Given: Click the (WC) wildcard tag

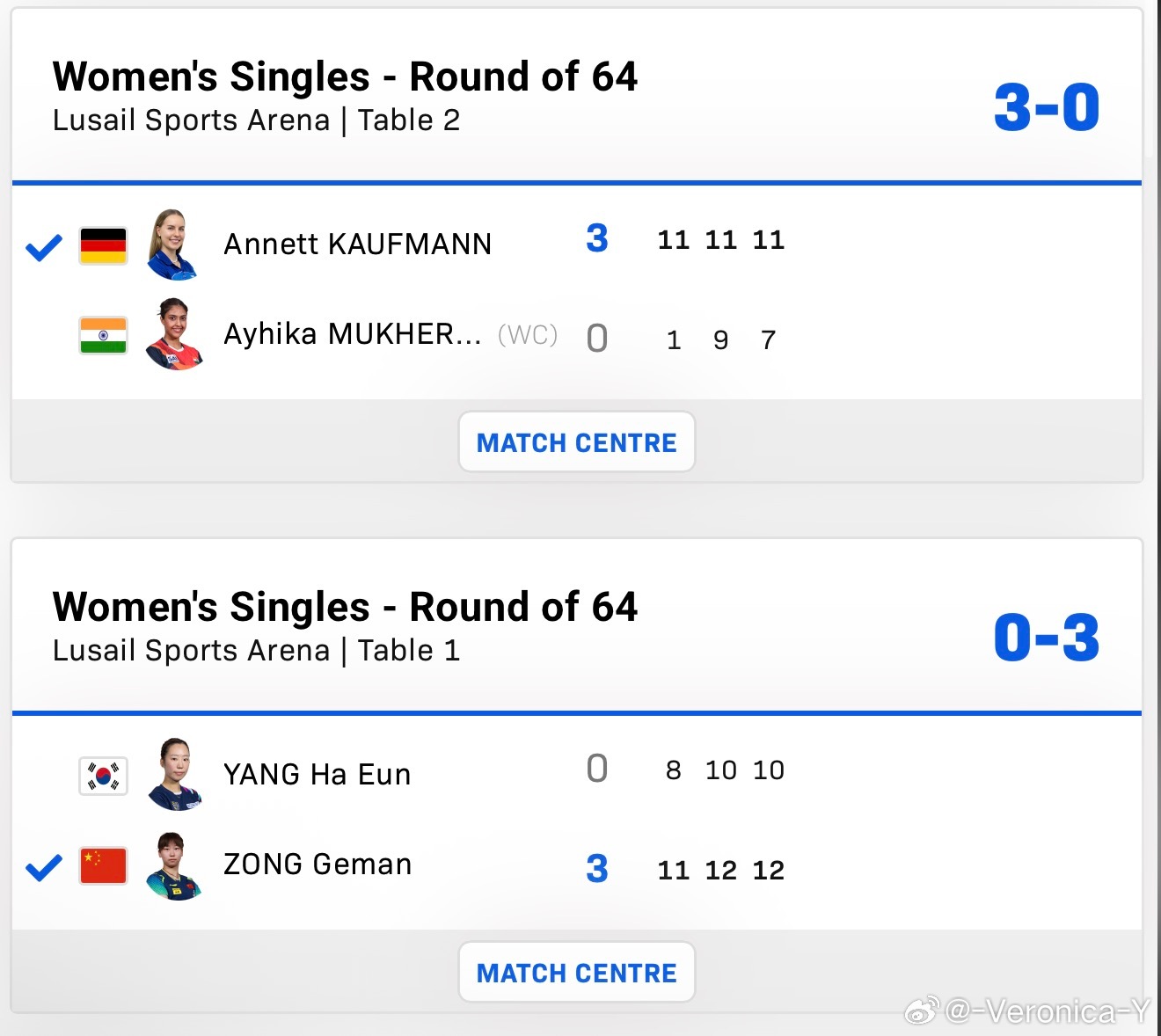Looking at the screenshot, I should click(528, 335).
